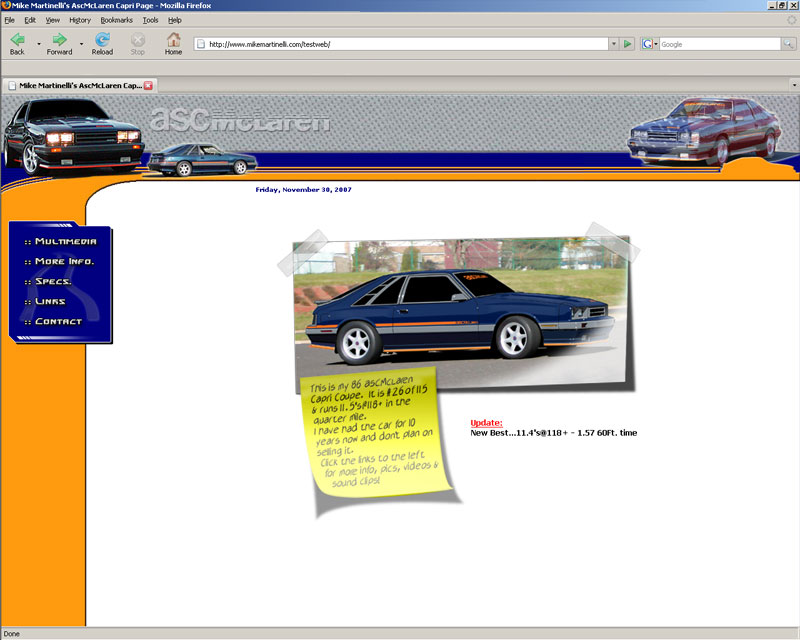Open the Tools menu

151,20
